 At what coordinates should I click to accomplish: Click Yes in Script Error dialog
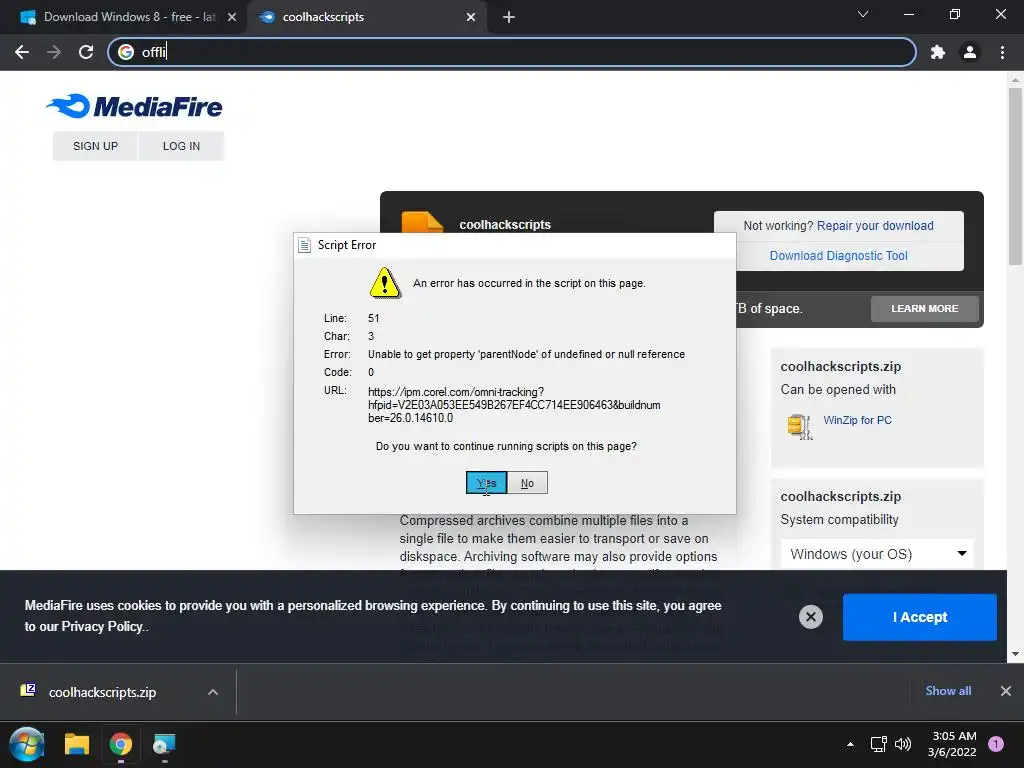tap(487, 483)
